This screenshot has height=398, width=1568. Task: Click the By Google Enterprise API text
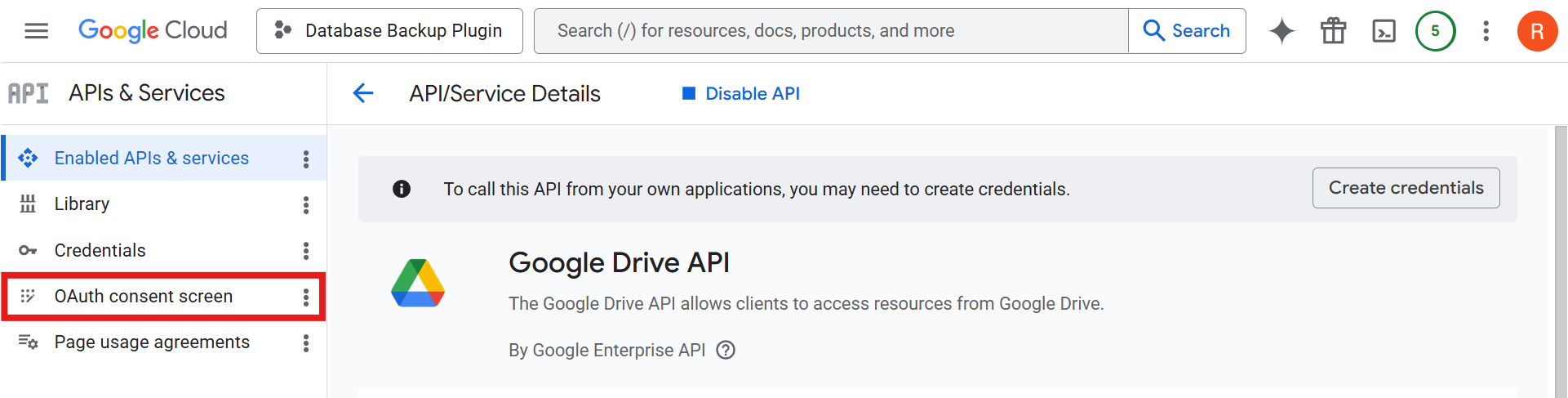607,350
